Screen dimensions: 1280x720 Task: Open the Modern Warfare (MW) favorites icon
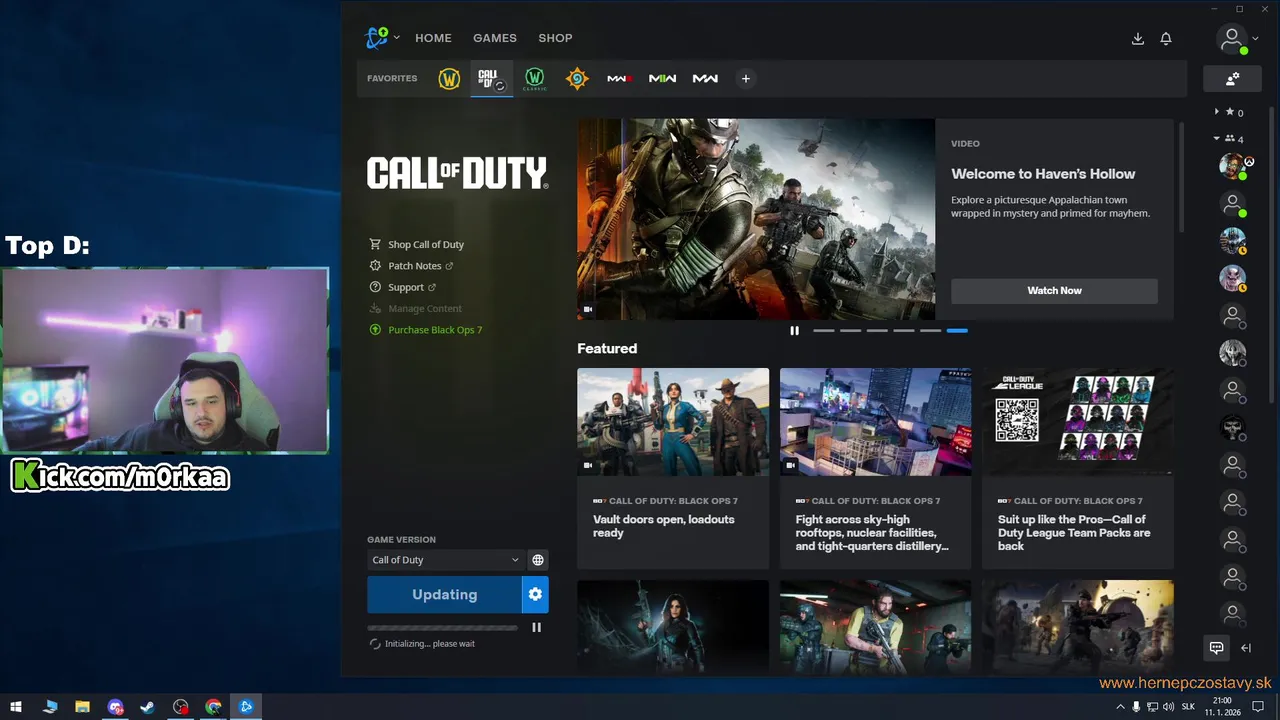pos(705,78)
